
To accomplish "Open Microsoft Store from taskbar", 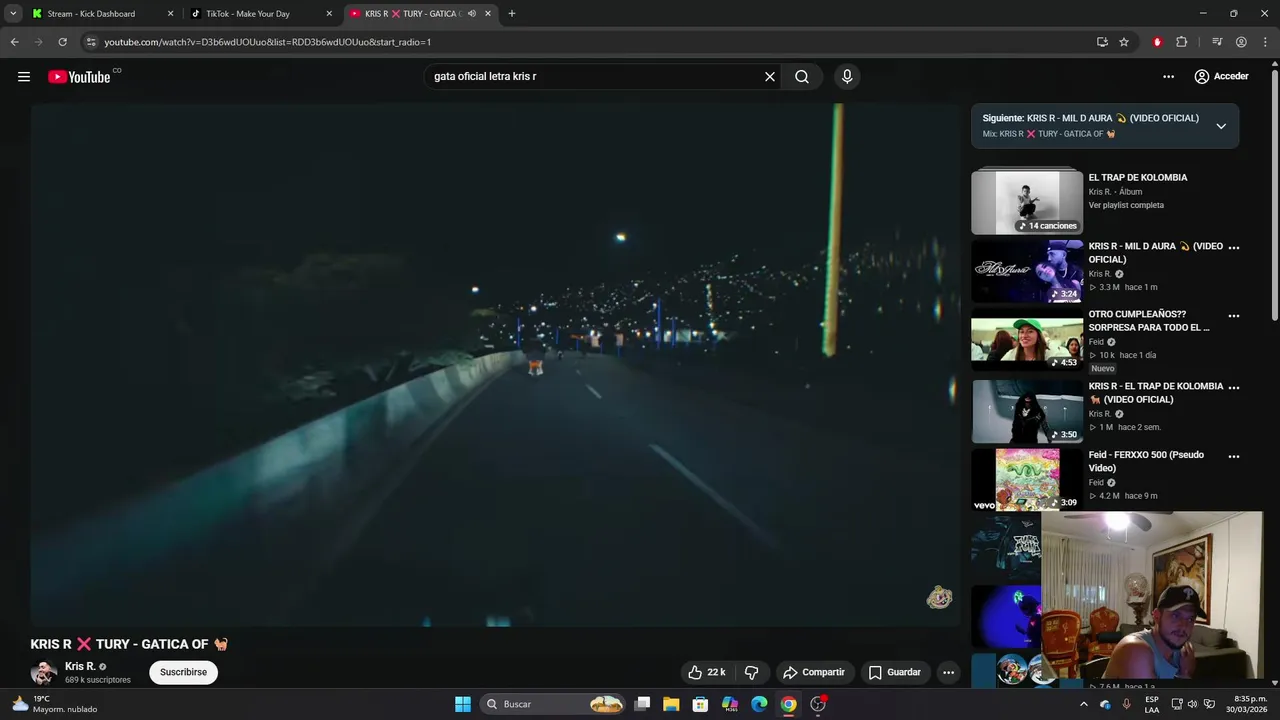I will [x=701, y=704].
